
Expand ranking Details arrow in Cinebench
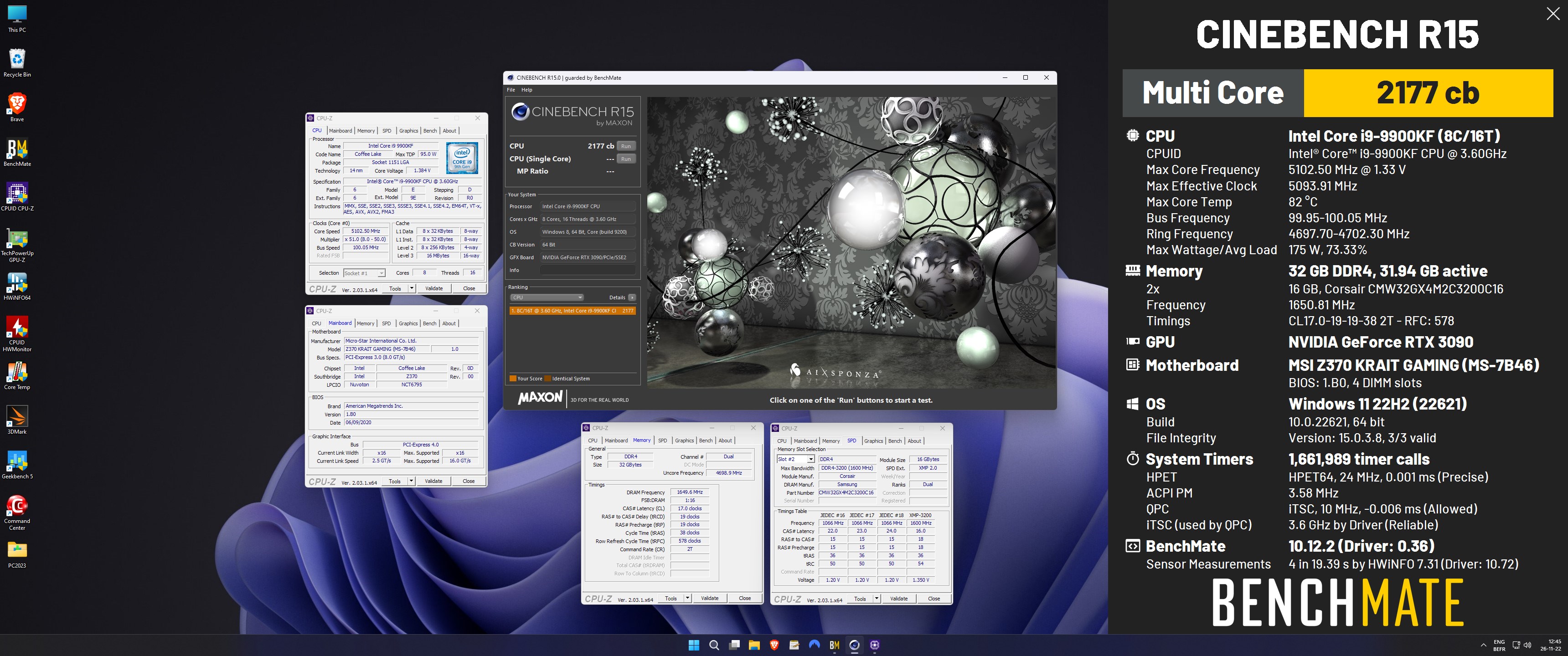(631, 297)
